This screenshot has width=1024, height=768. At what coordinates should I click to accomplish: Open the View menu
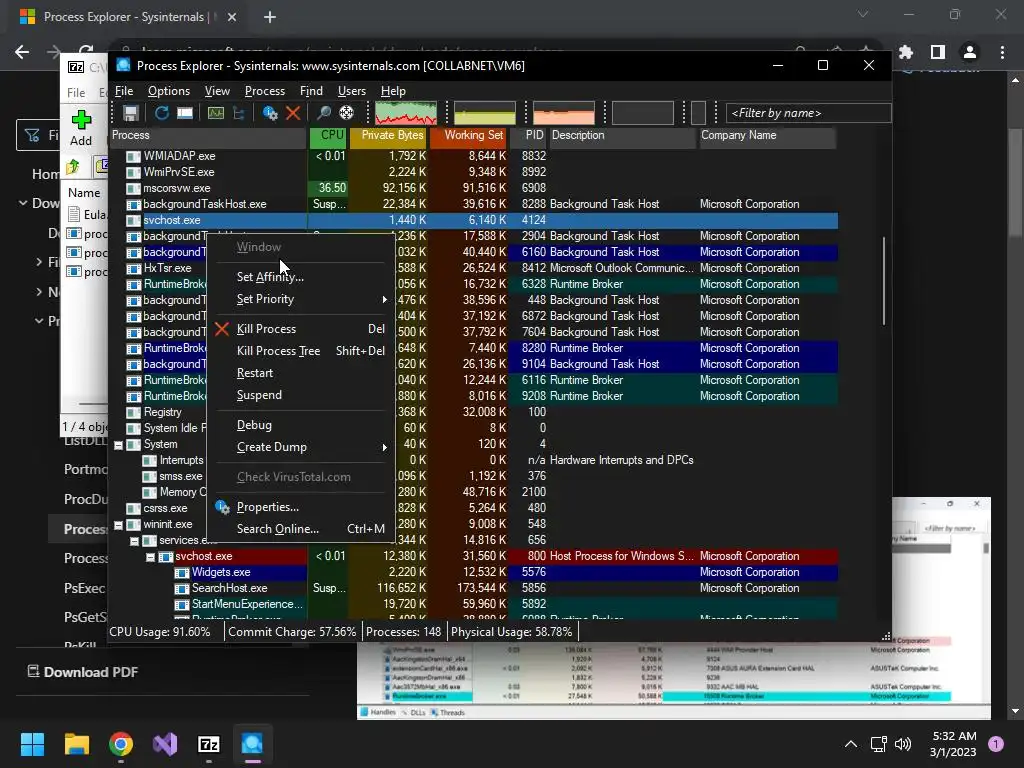point(217,91)
